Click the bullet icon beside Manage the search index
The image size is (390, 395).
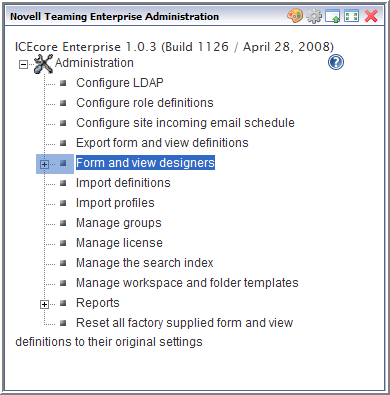tap(63, 263)
